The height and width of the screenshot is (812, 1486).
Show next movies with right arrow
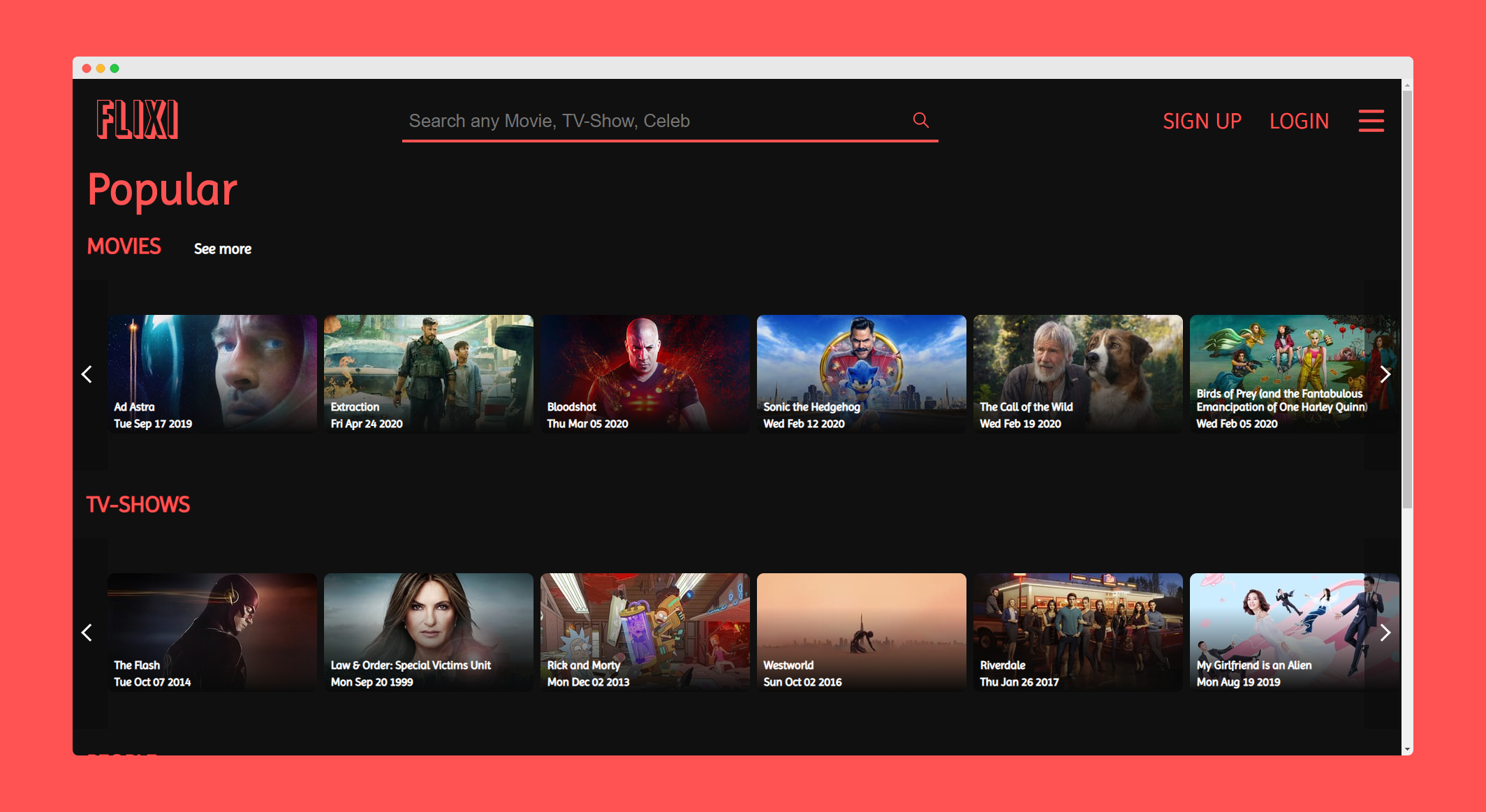[1385, 374]
